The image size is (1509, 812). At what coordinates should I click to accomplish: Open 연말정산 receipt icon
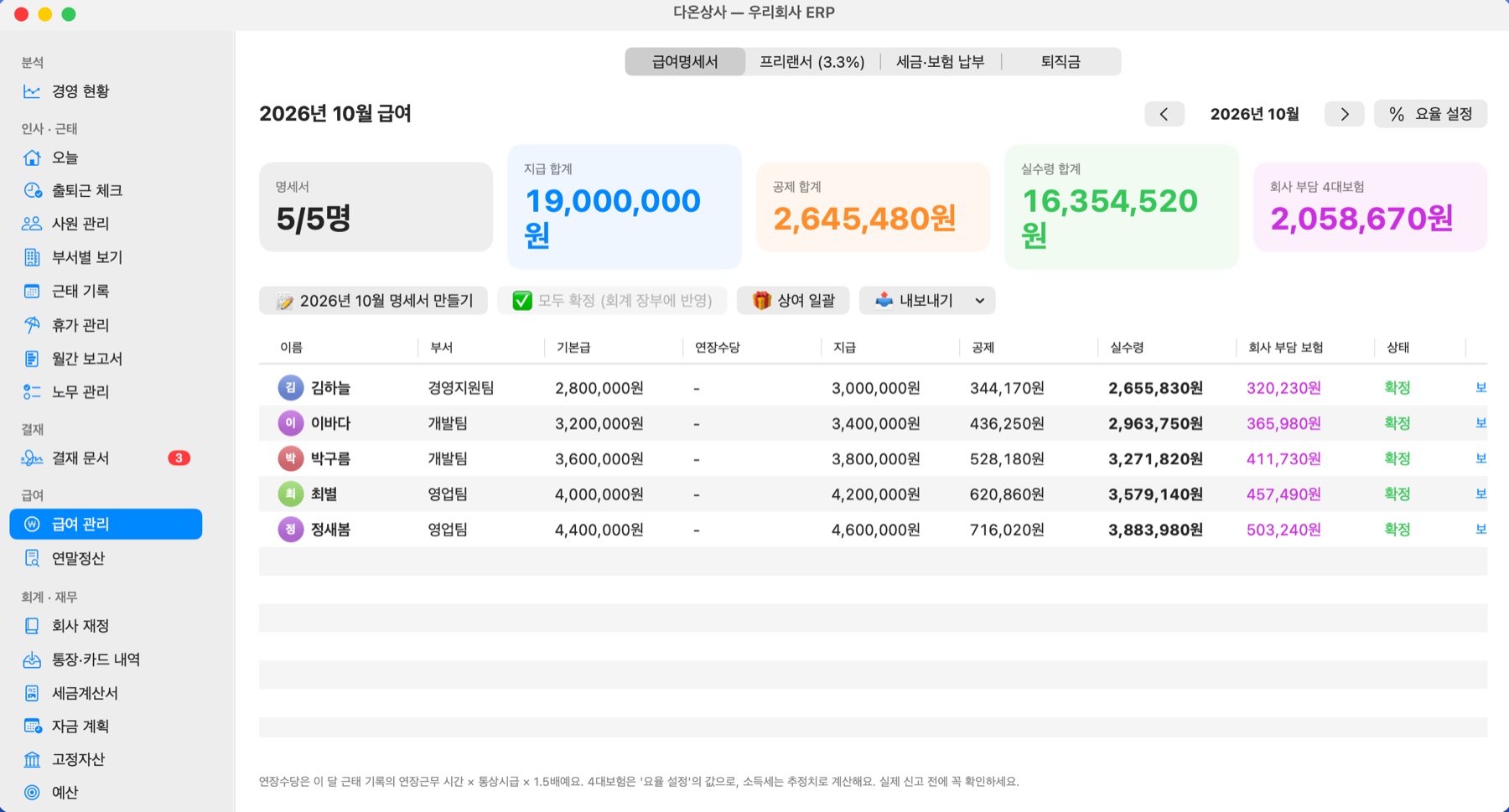pyautogui.click(x=32, y=558)
